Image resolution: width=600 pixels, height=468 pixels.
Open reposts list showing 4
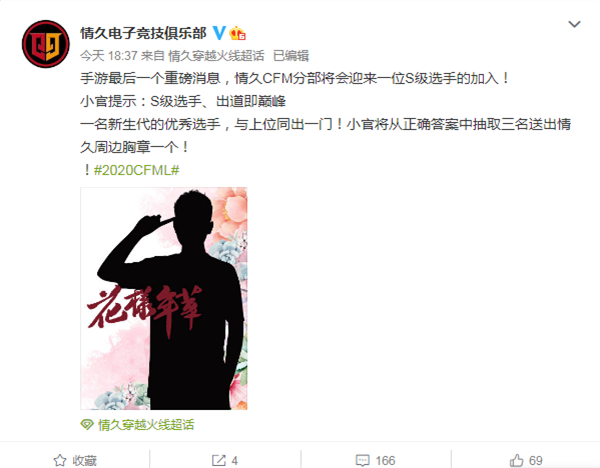tap(235, 461)
